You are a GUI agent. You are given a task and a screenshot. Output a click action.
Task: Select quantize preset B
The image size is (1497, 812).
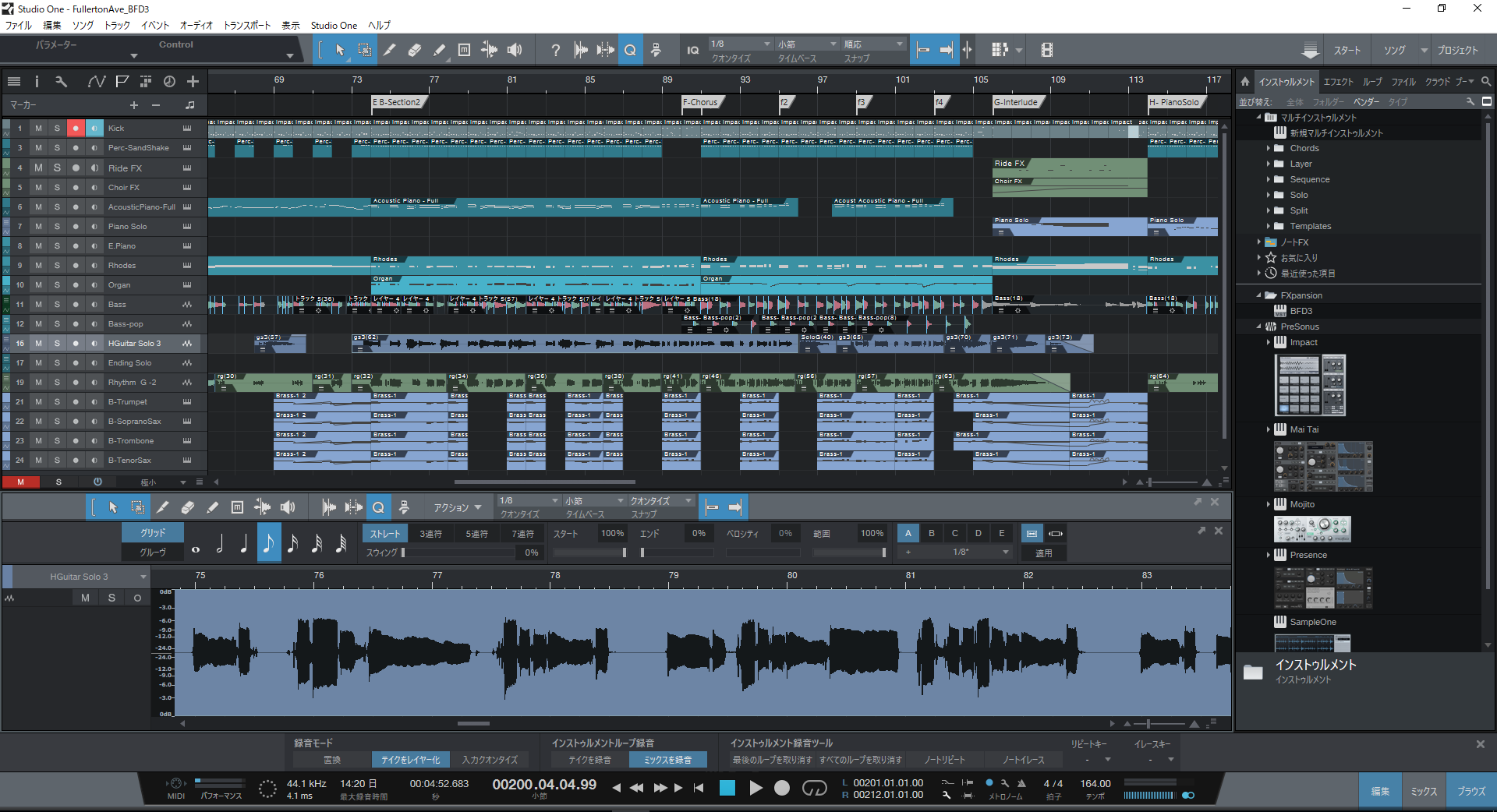click(932, 534)
